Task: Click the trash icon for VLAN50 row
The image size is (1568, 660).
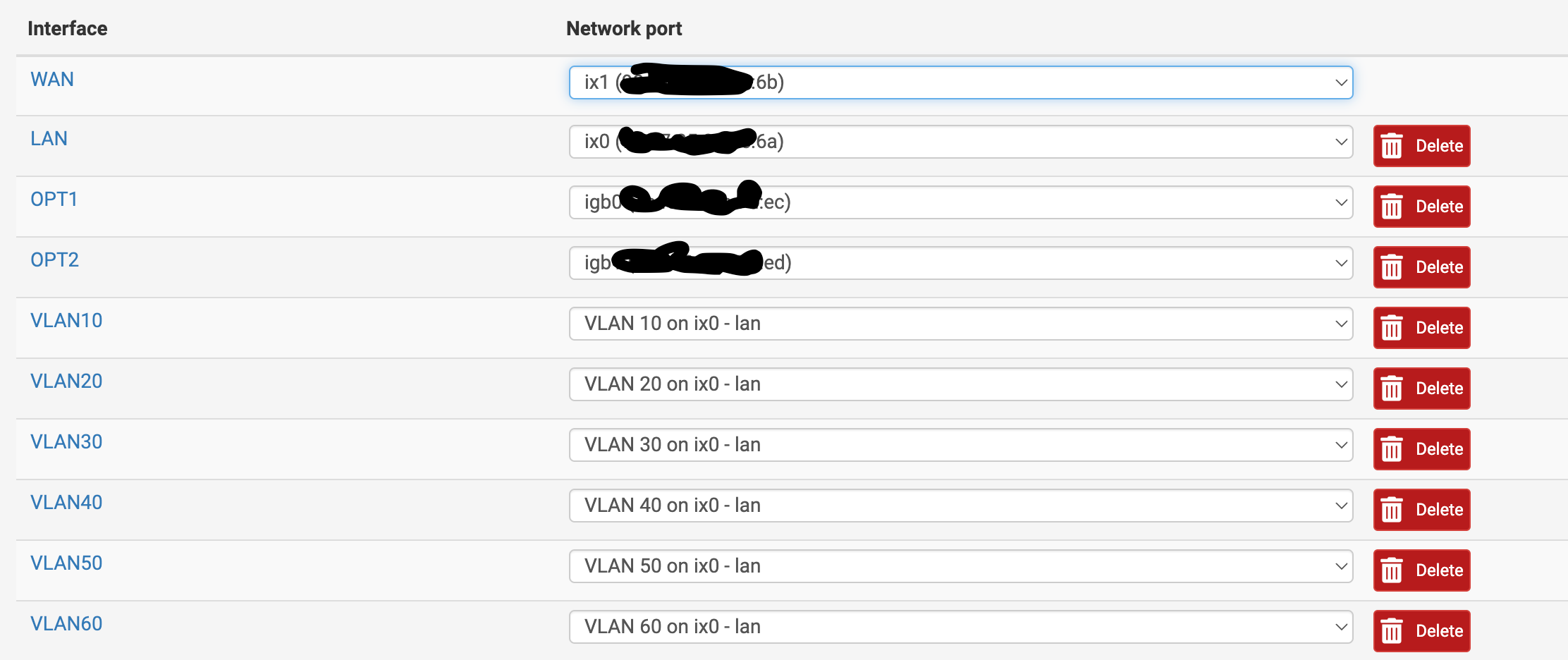Action: point(1392,570)
